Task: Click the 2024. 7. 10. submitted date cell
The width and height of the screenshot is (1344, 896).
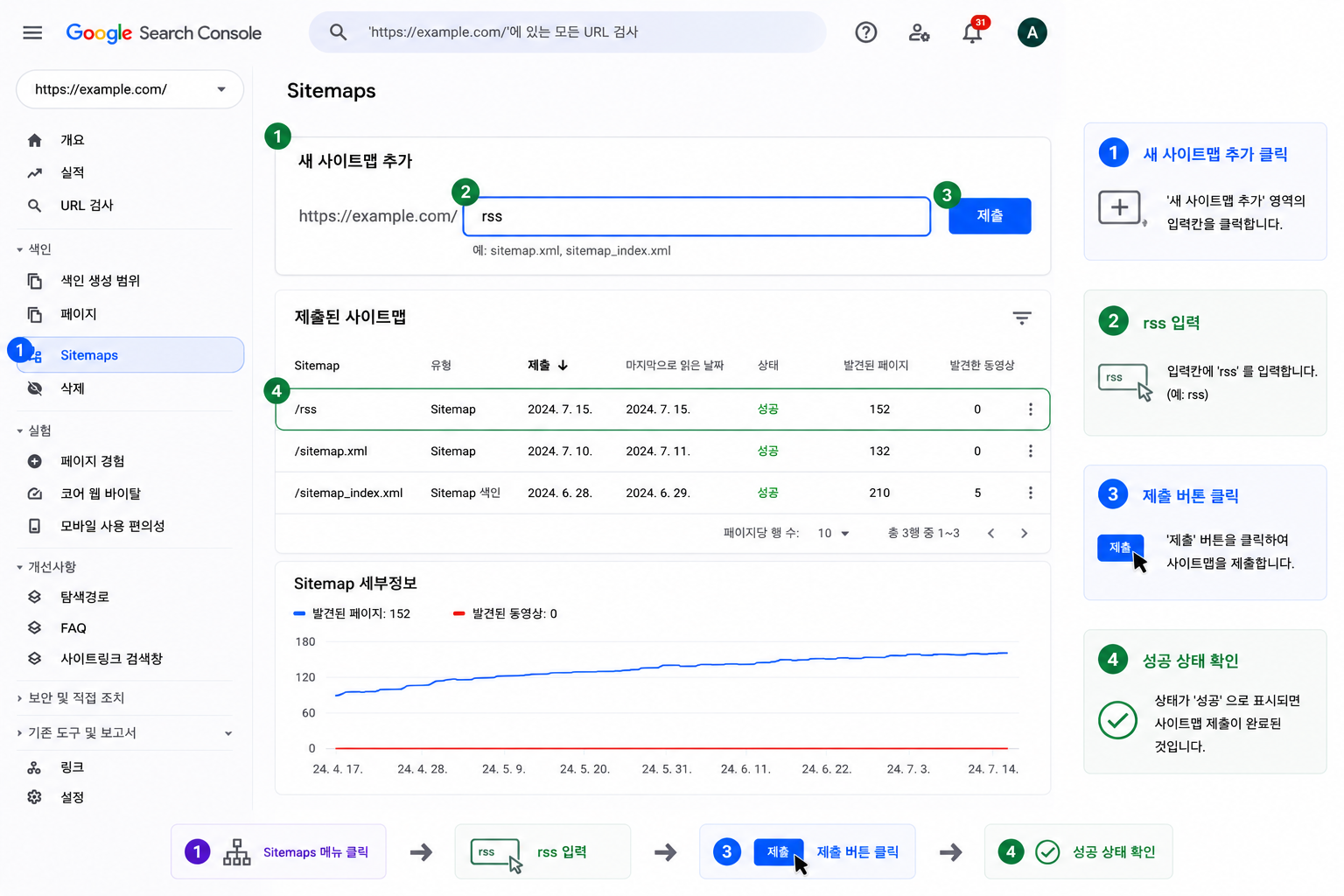Action: (560, 451)
